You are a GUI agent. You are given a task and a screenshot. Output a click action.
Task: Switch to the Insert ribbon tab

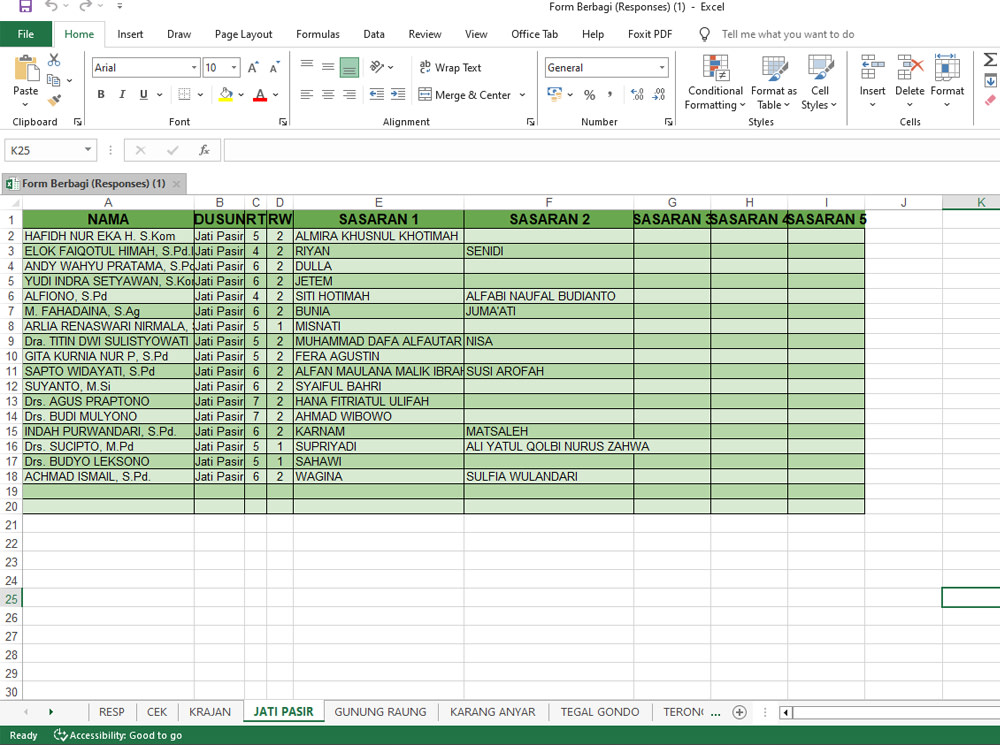[130, 34]
